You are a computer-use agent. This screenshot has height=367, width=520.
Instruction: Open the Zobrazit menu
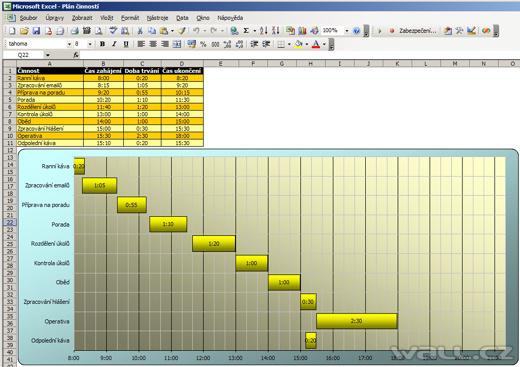tap(82, 18)
